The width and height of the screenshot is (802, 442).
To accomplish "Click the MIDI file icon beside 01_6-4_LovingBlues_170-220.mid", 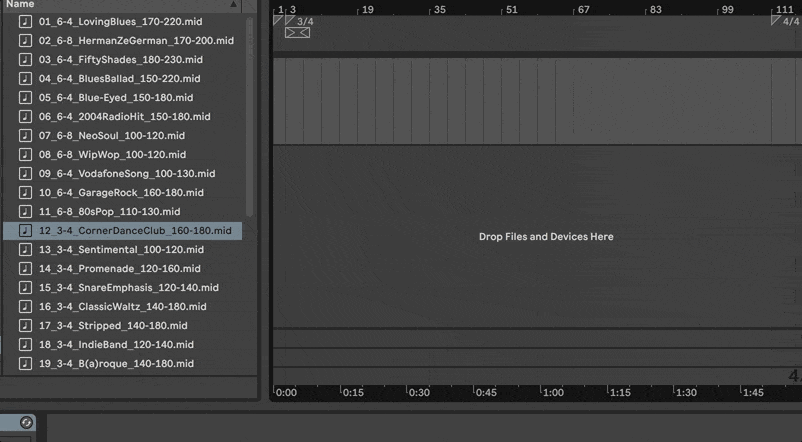I will click(x=25, y=21).
